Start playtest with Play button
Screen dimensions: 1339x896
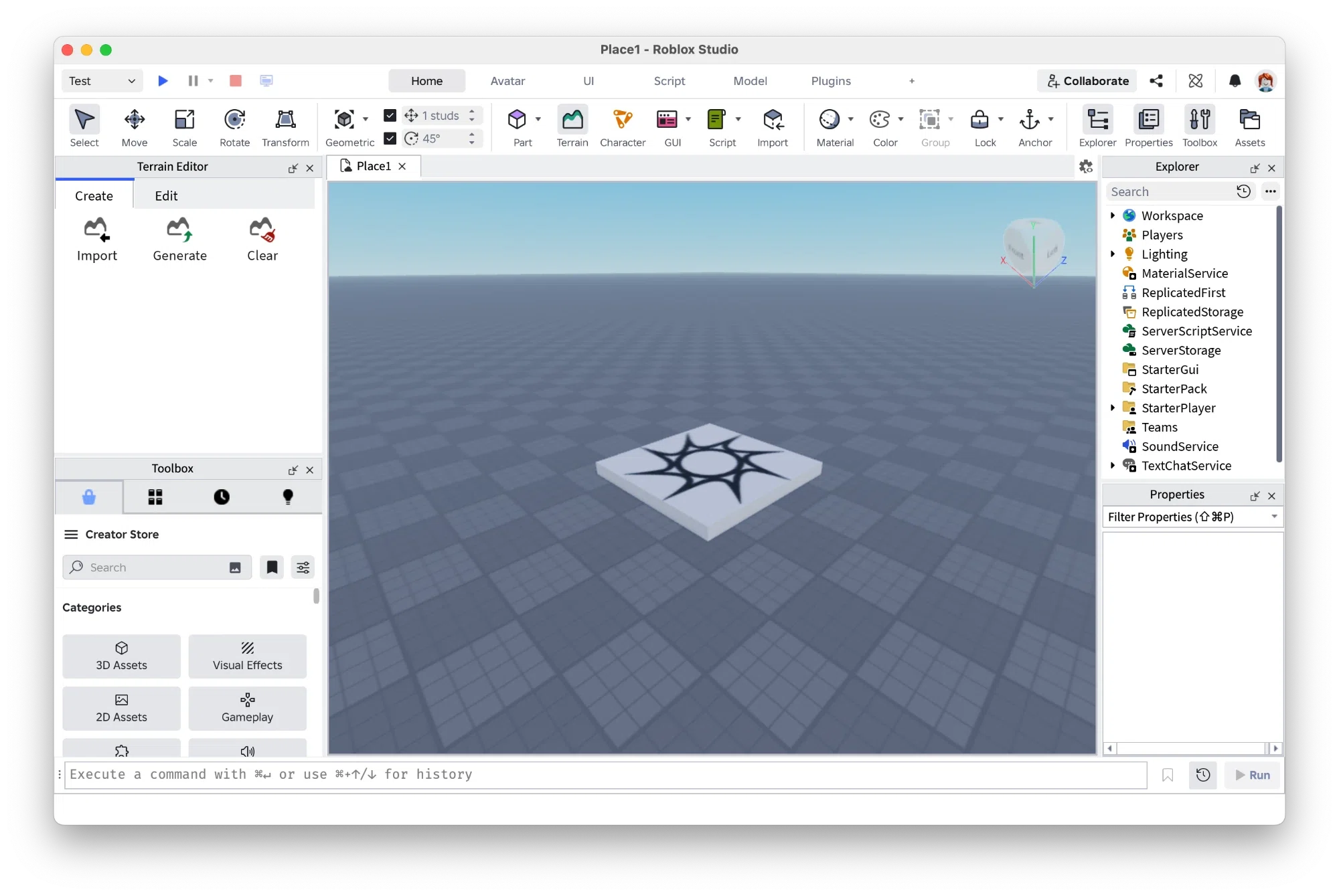(x=163, y=81)
